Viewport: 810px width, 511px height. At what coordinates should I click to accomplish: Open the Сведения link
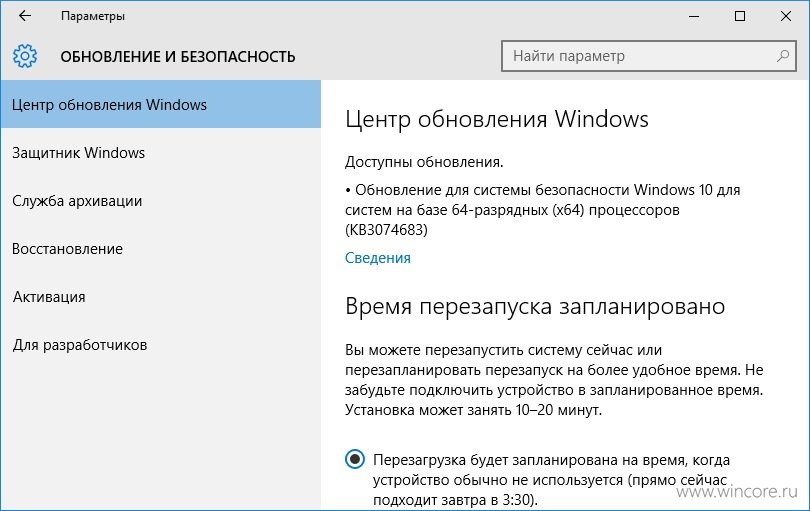click(378, 258)
